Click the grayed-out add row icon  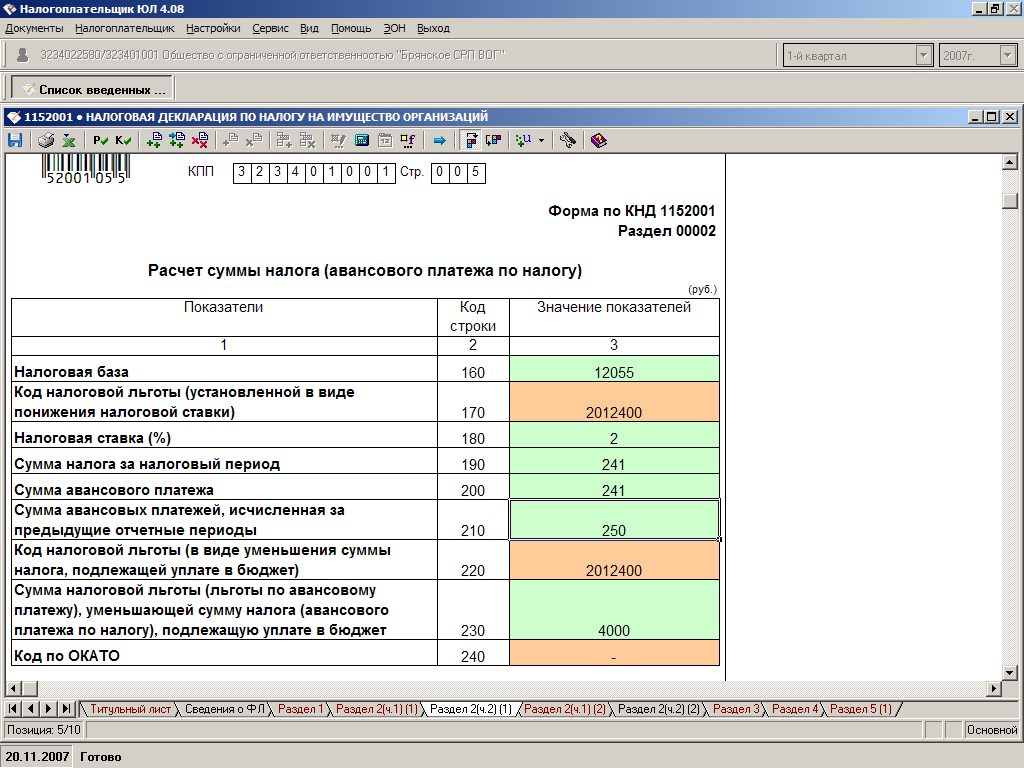(x=284, y=140)
